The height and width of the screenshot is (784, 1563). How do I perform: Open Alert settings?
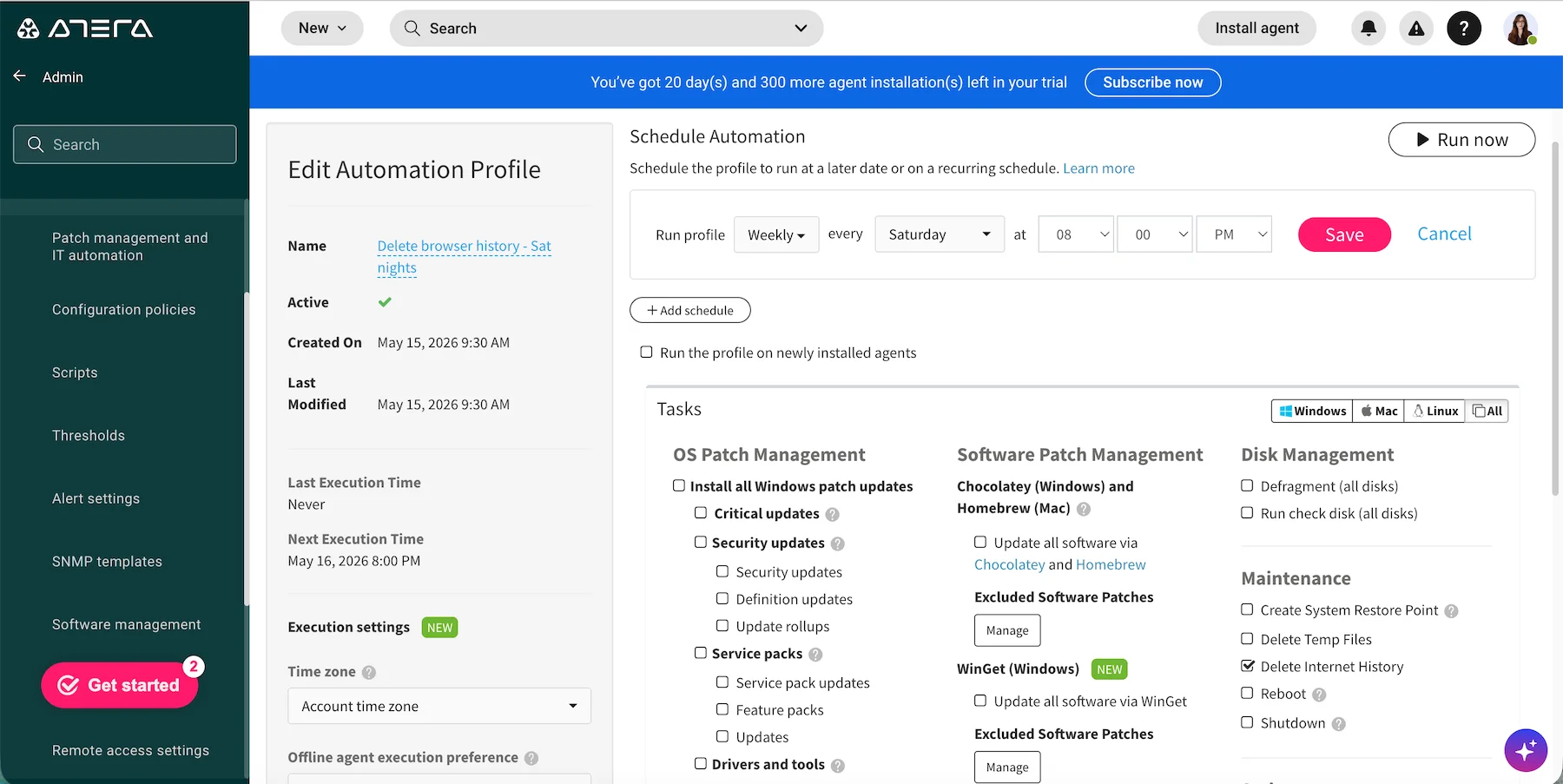point(96,498)
